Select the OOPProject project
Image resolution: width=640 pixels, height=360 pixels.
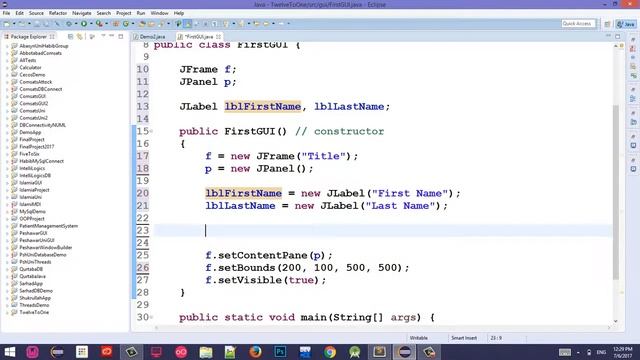pos(31,219)
